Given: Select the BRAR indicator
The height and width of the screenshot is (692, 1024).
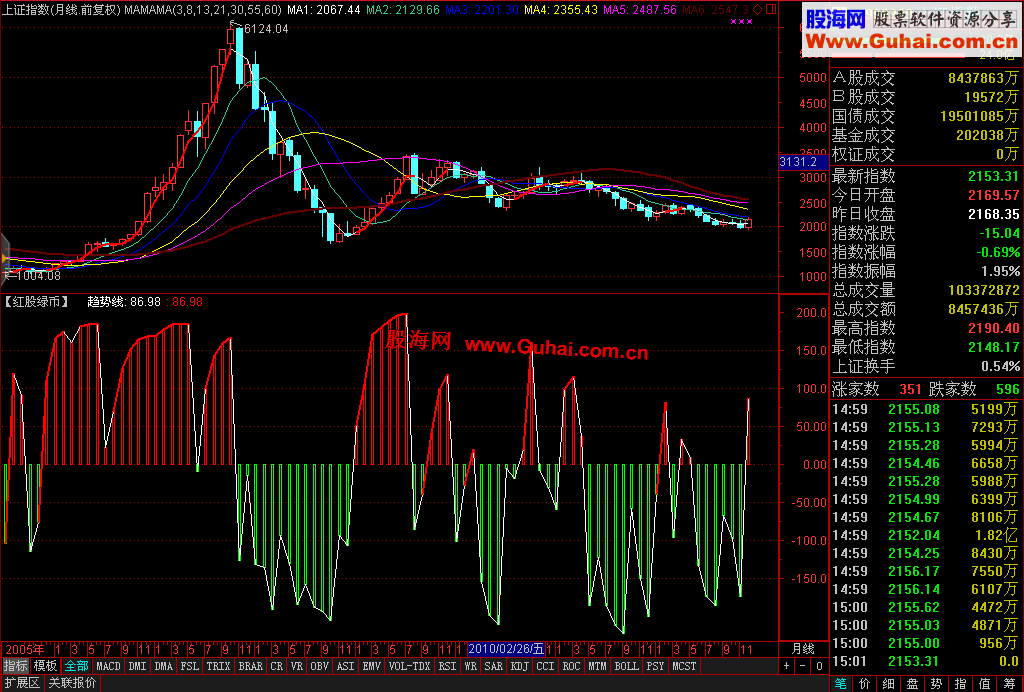Looking at the screenshot, I should coord(251,666).
